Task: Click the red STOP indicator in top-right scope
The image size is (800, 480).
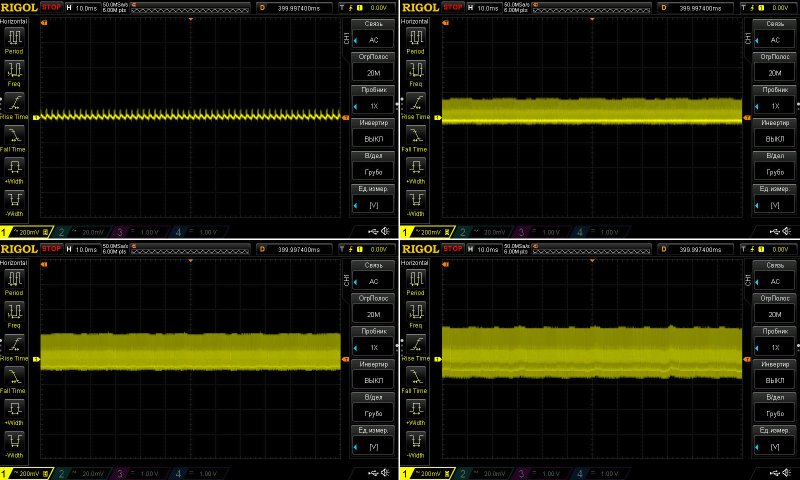Action: 455,8
